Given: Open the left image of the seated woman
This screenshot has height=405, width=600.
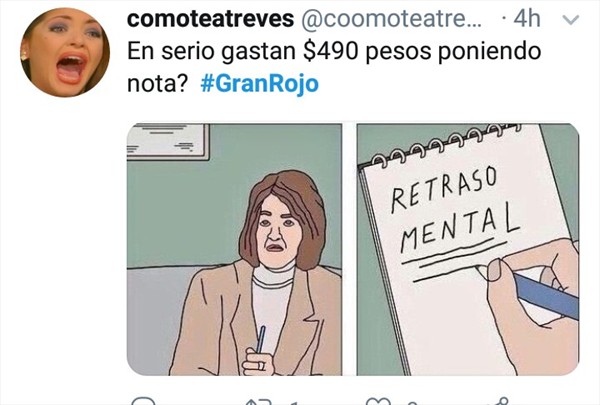Looking at the screenshot, I should [x=234, y=250].
